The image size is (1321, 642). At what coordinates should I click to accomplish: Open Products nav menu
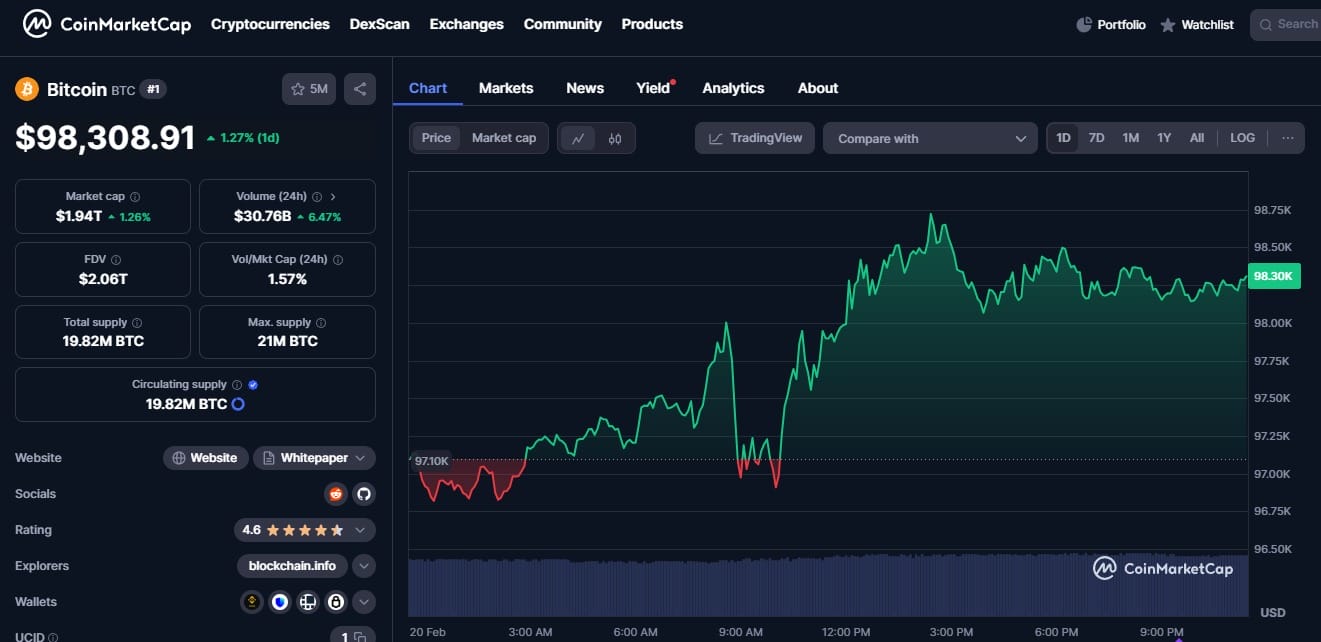tap(652, 24)
